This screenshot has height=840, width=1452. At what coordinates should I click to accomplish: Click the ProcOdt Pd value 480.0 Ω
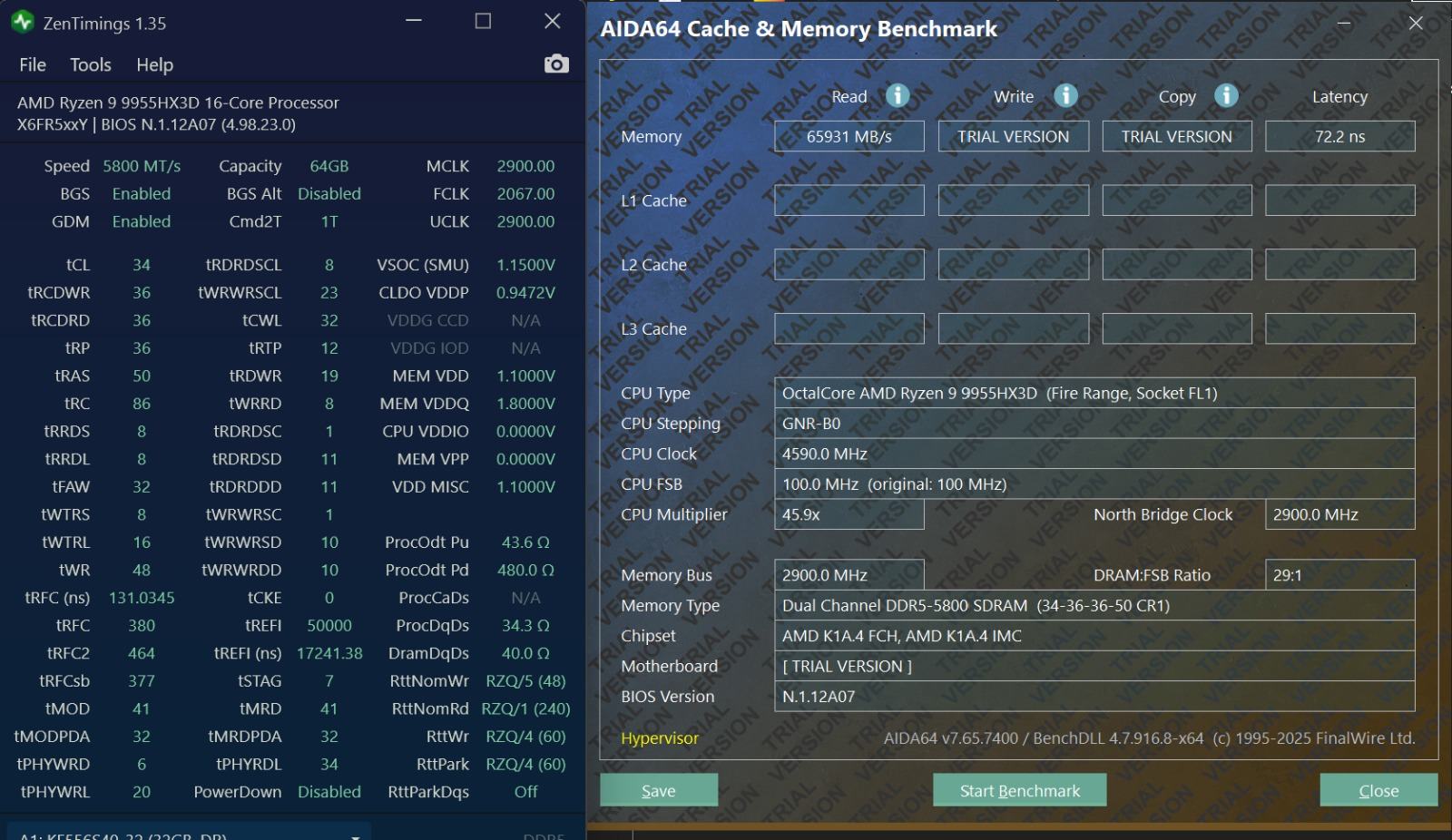point(525,570)
